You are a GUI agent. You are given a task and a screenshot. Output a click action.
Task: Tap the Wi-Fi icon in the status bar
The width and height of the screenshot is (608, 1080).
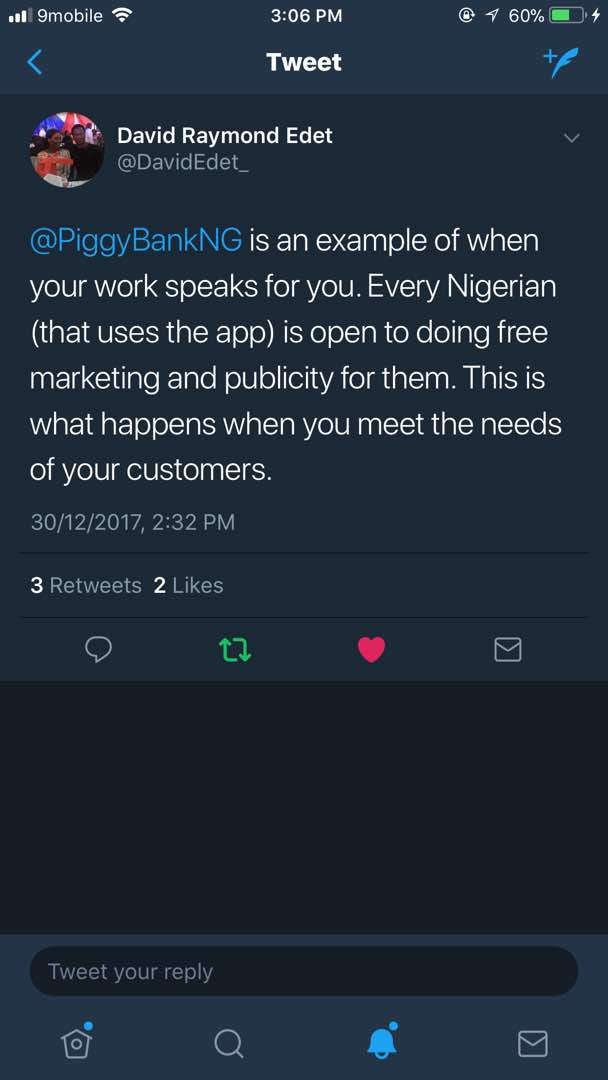click(122, 15)
